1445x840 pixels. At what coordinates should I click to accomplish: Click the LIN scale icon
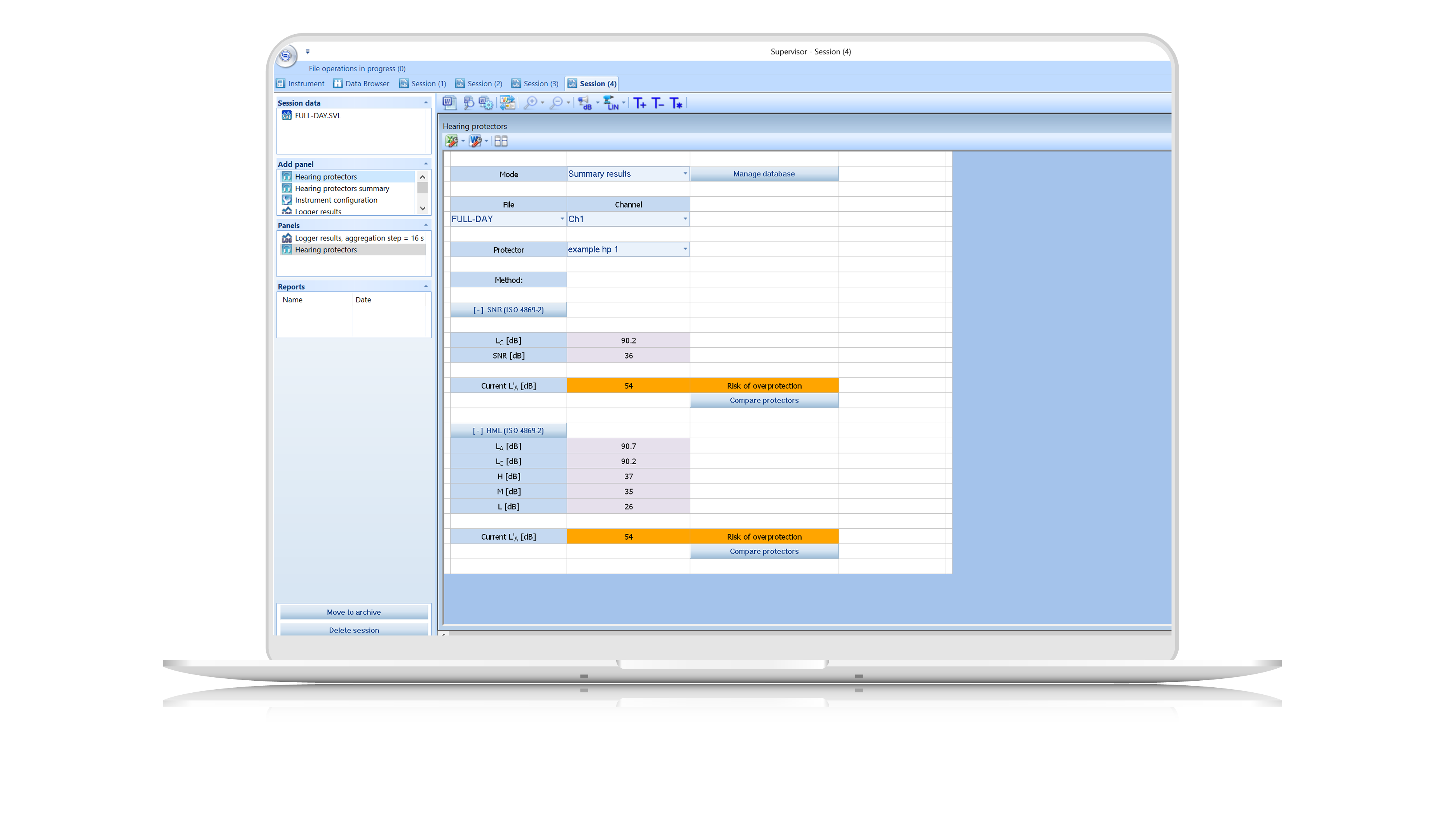click(611, 103)
